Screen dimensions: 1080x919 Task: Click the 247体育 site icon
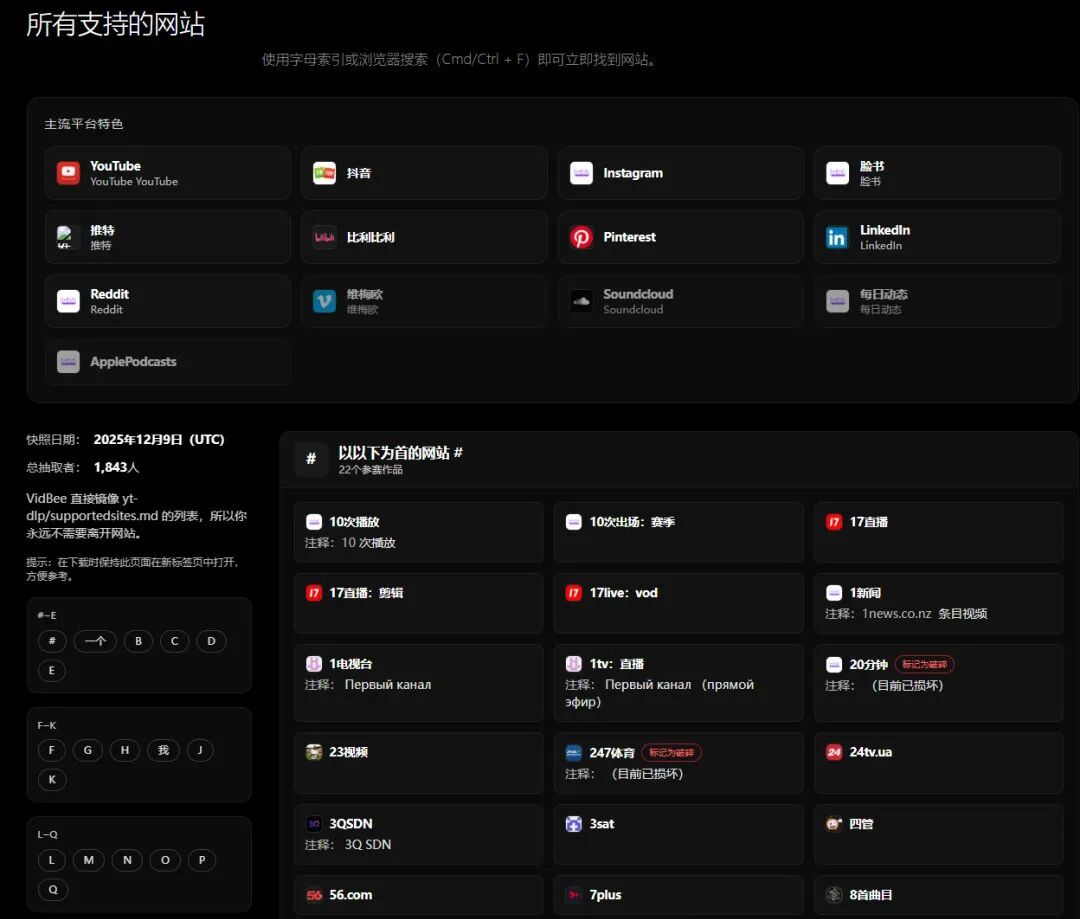tap(574, 752)
